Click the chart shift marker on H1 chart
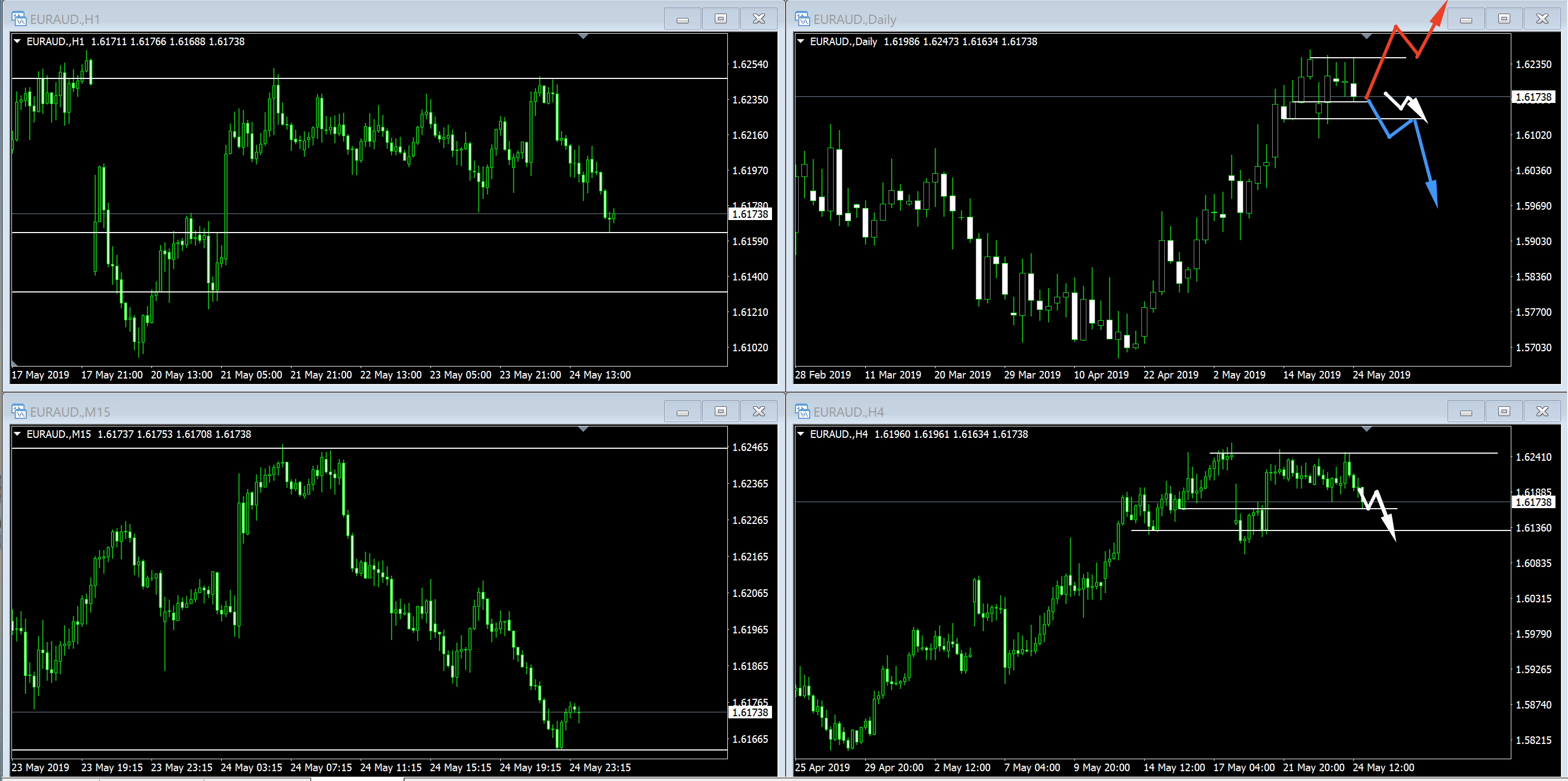1568x781 pixels. (x=583, y=37)
